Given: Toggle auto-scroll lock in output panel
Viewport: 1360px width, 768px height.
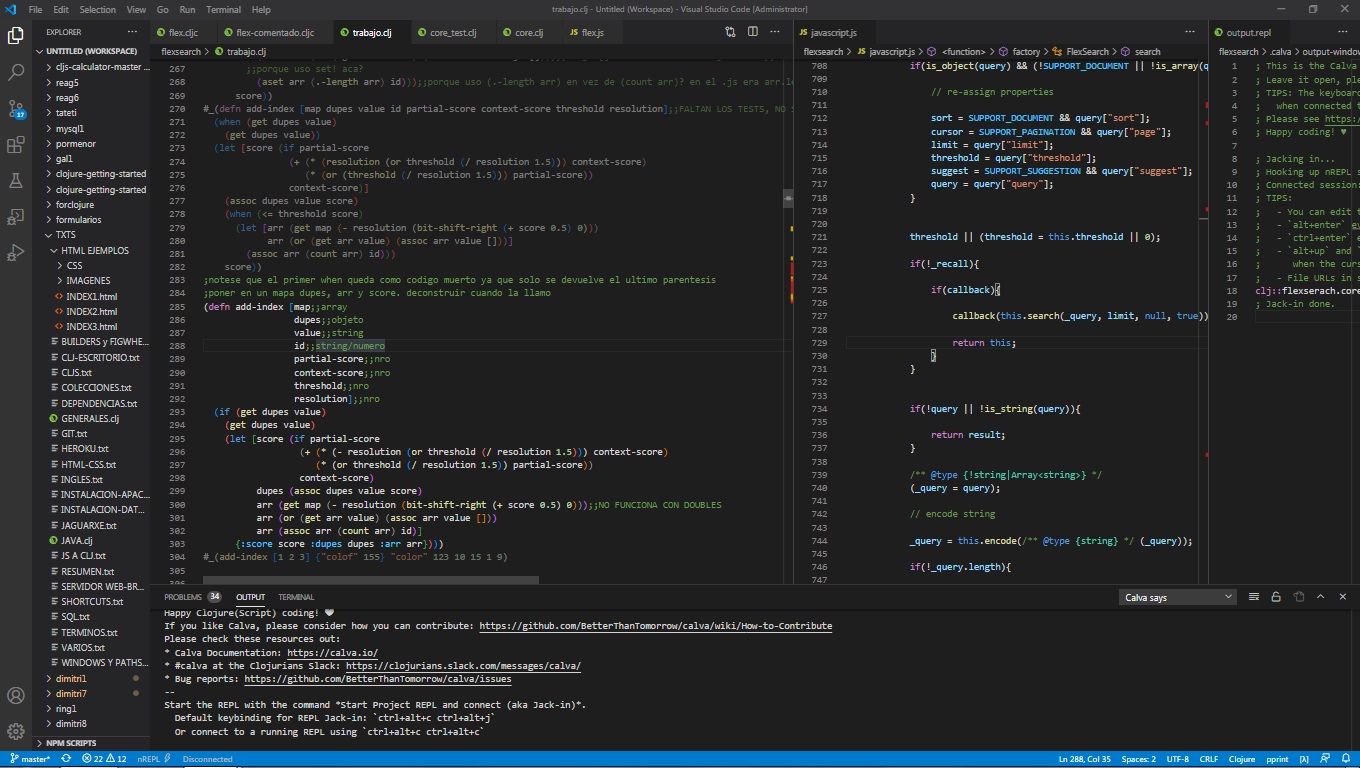Looking at the screenshot, I should click(1276, 597).
